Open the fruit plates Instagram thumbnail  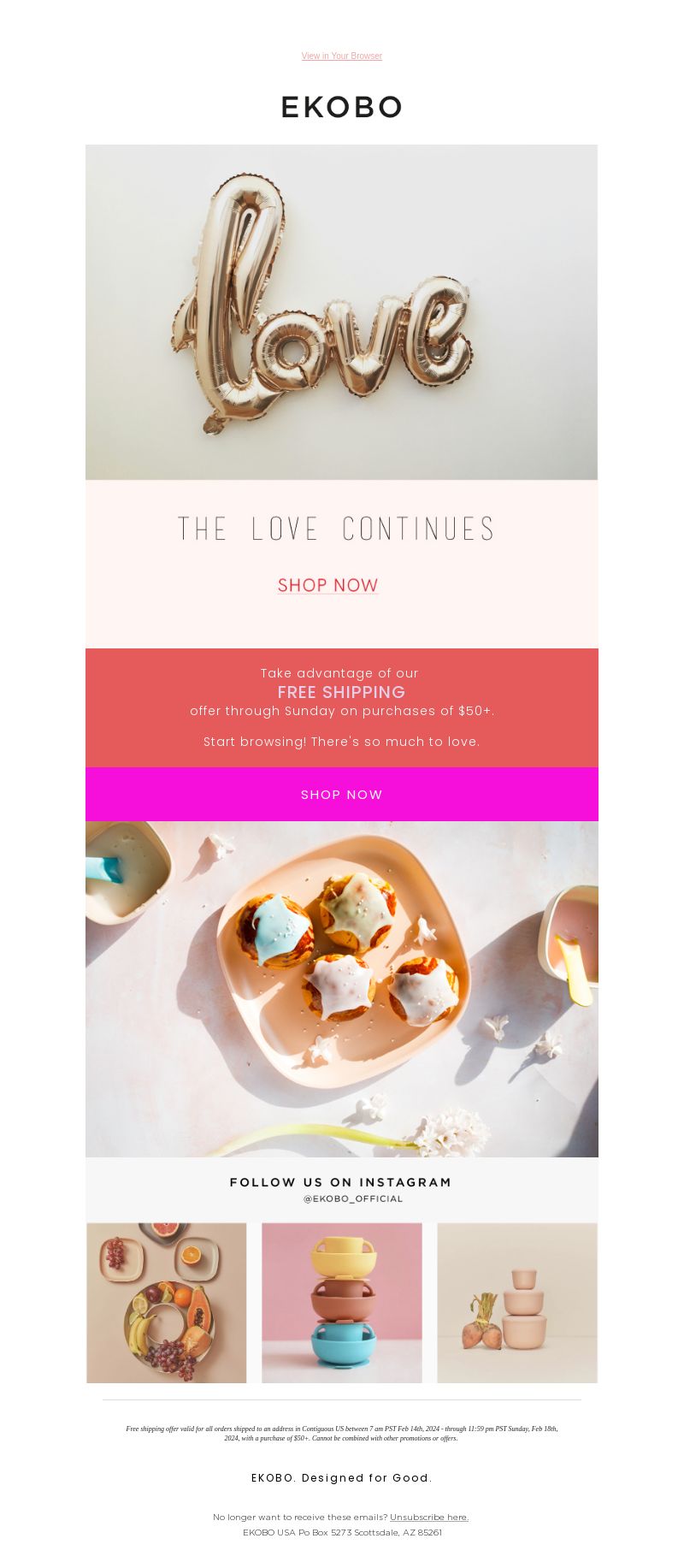click(x=167, y=1303)
